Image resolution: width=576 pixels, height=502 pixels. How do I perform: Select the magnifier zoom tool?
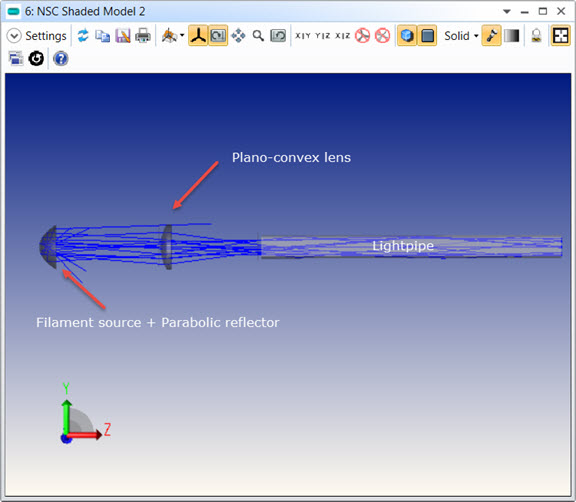(258, 36)
